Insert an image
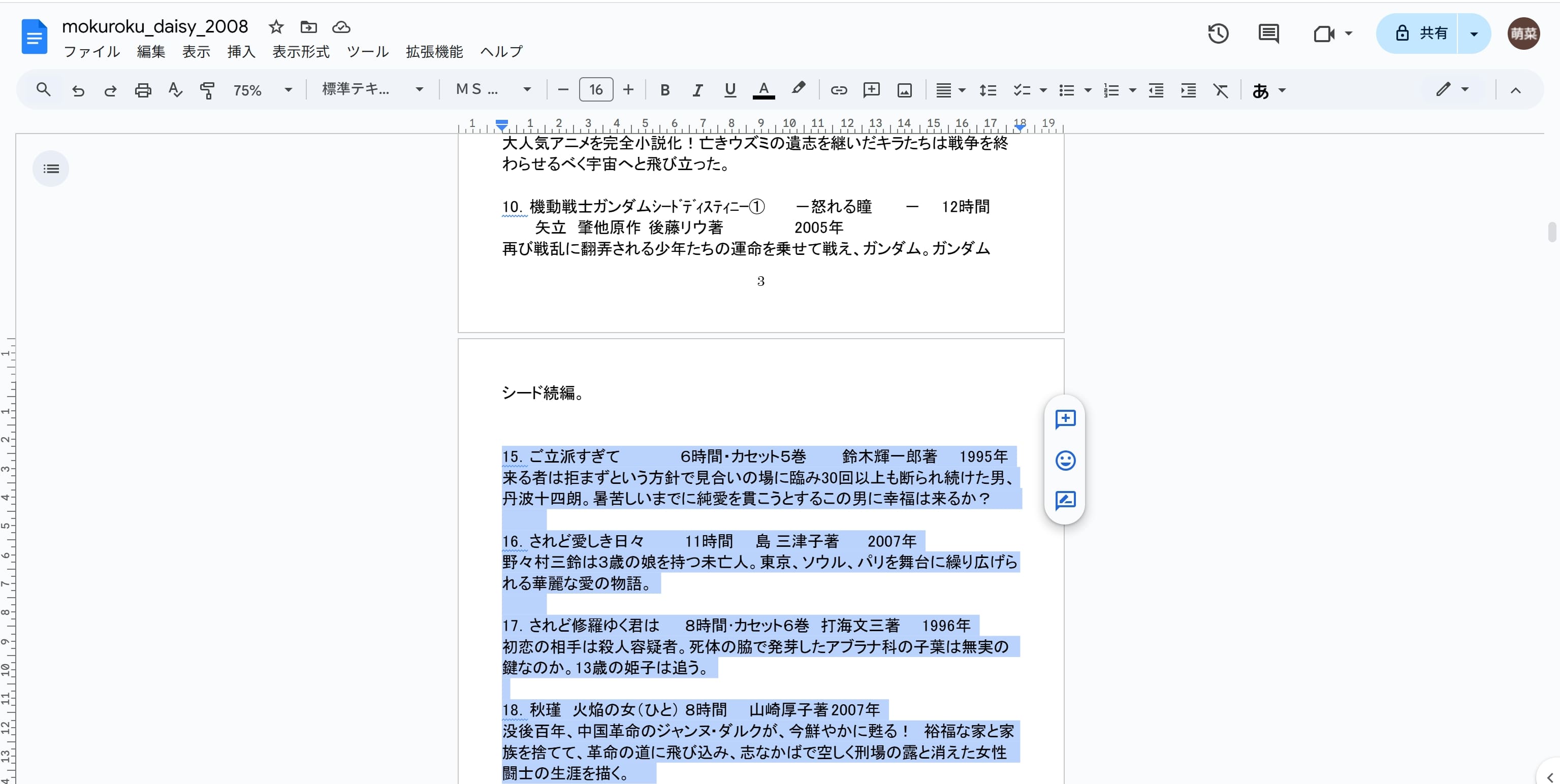The height and width of the screenshot is (784, 1560). coord(904,89)
